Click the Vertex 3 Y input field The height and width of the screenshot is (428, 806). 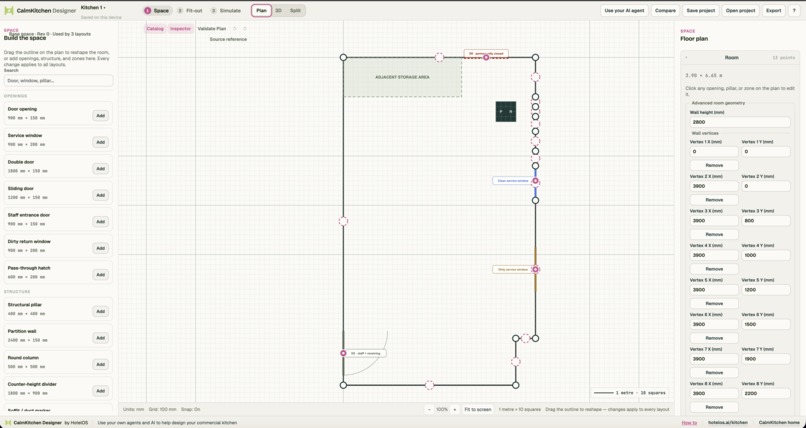tap(766, 220)
